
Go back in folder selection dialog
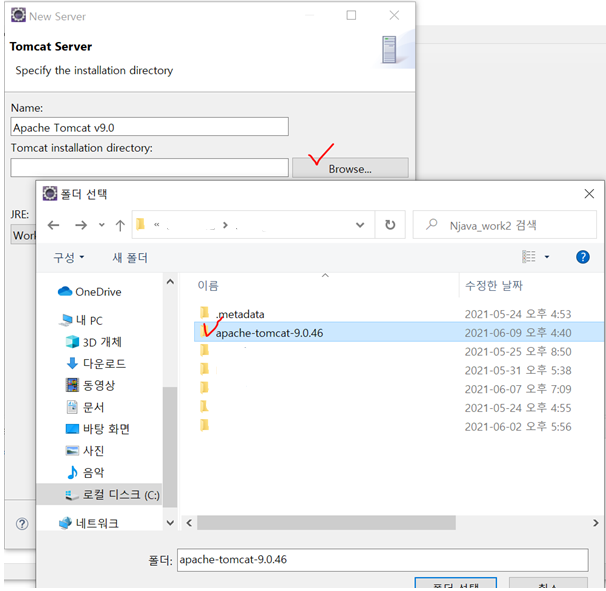pyautogui.click(x=53, y=225)
